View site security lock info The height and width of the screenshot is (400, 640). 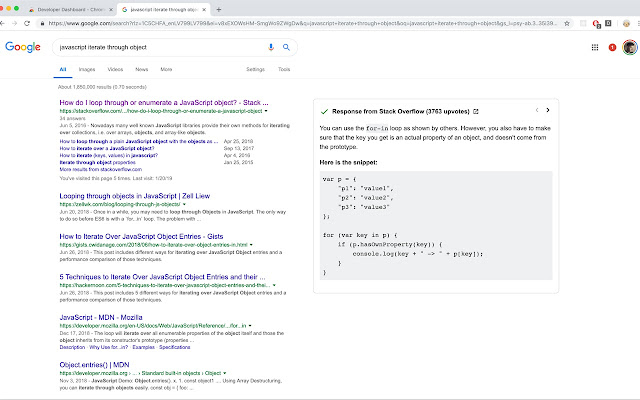point(42,23)
